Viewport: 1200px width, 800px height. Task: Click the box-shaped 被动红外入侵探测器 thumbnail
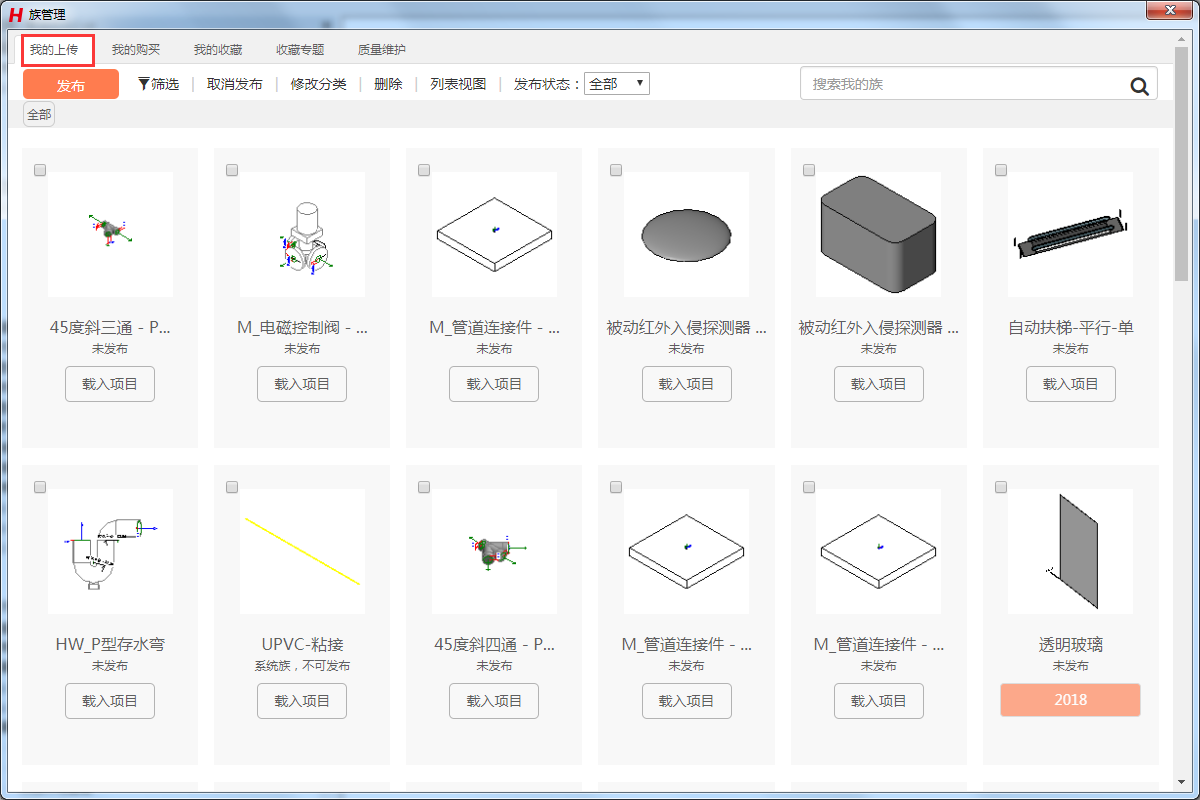point(878,234)
